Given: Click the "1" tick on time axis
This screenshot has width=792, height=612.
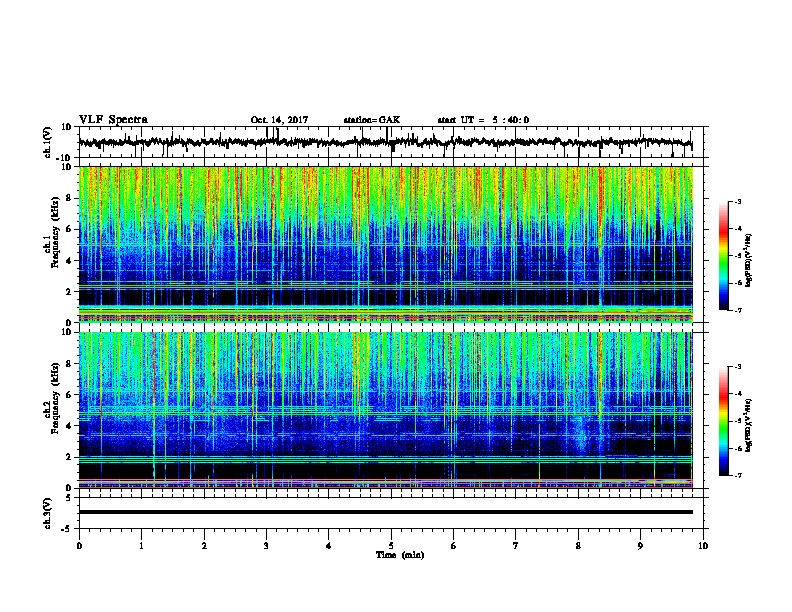Looking at the screenshot, I should pyautogui.click(x=141, y=546).
